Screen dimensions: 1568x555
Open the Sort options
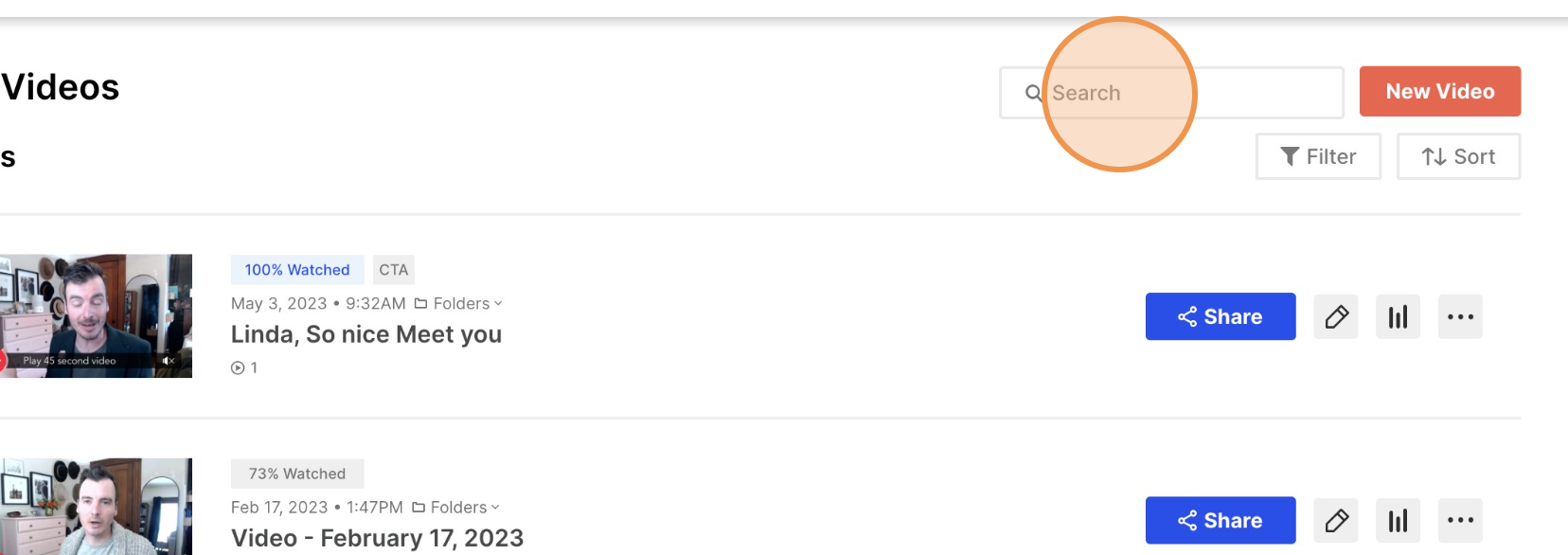[x=1458, y=156]
